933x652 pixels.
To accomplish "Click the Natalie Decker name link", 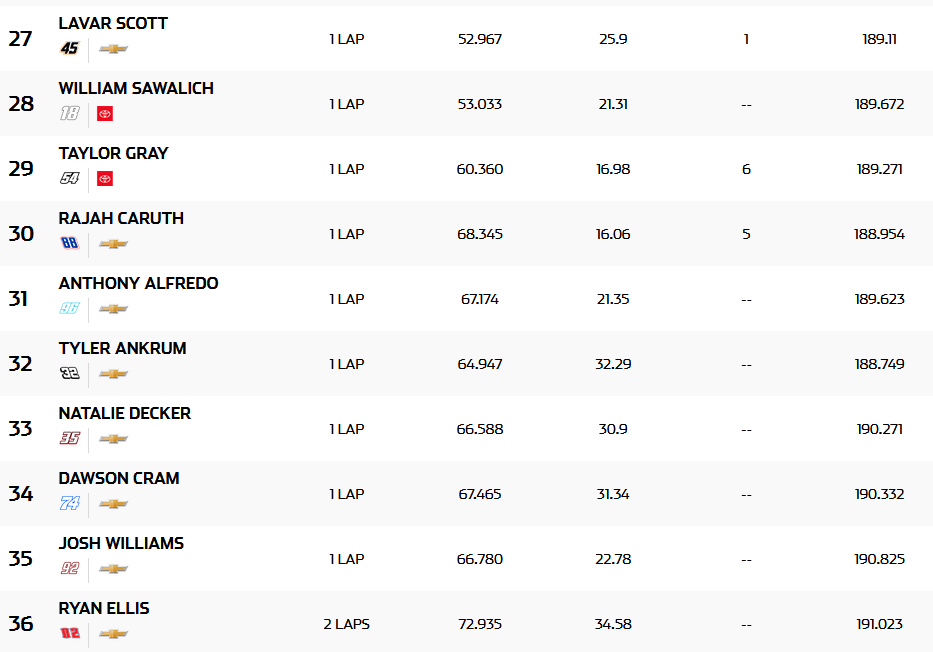I will tap(124, 413).
